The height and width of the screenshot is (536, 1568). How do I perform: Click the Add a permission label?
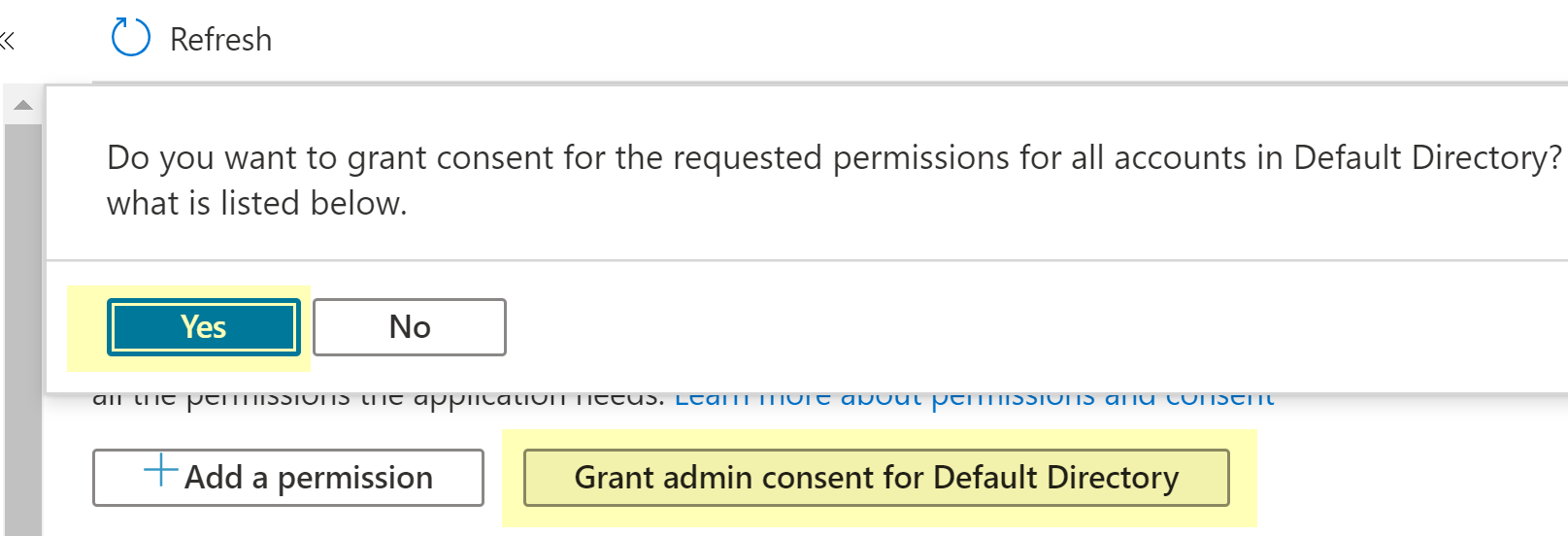(309, 478)
